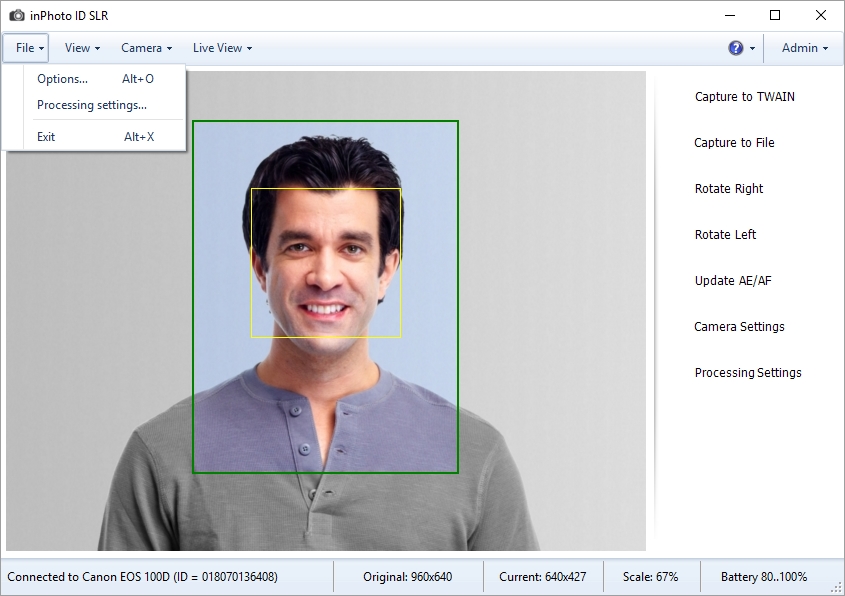
Task: Click Capture to File button
Action: [x=734, y=143]
